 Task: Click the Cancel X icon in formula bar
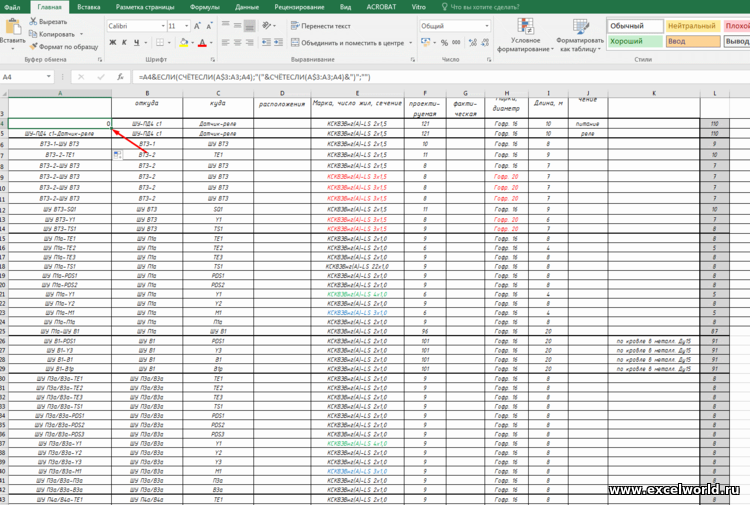click(81, 77)
